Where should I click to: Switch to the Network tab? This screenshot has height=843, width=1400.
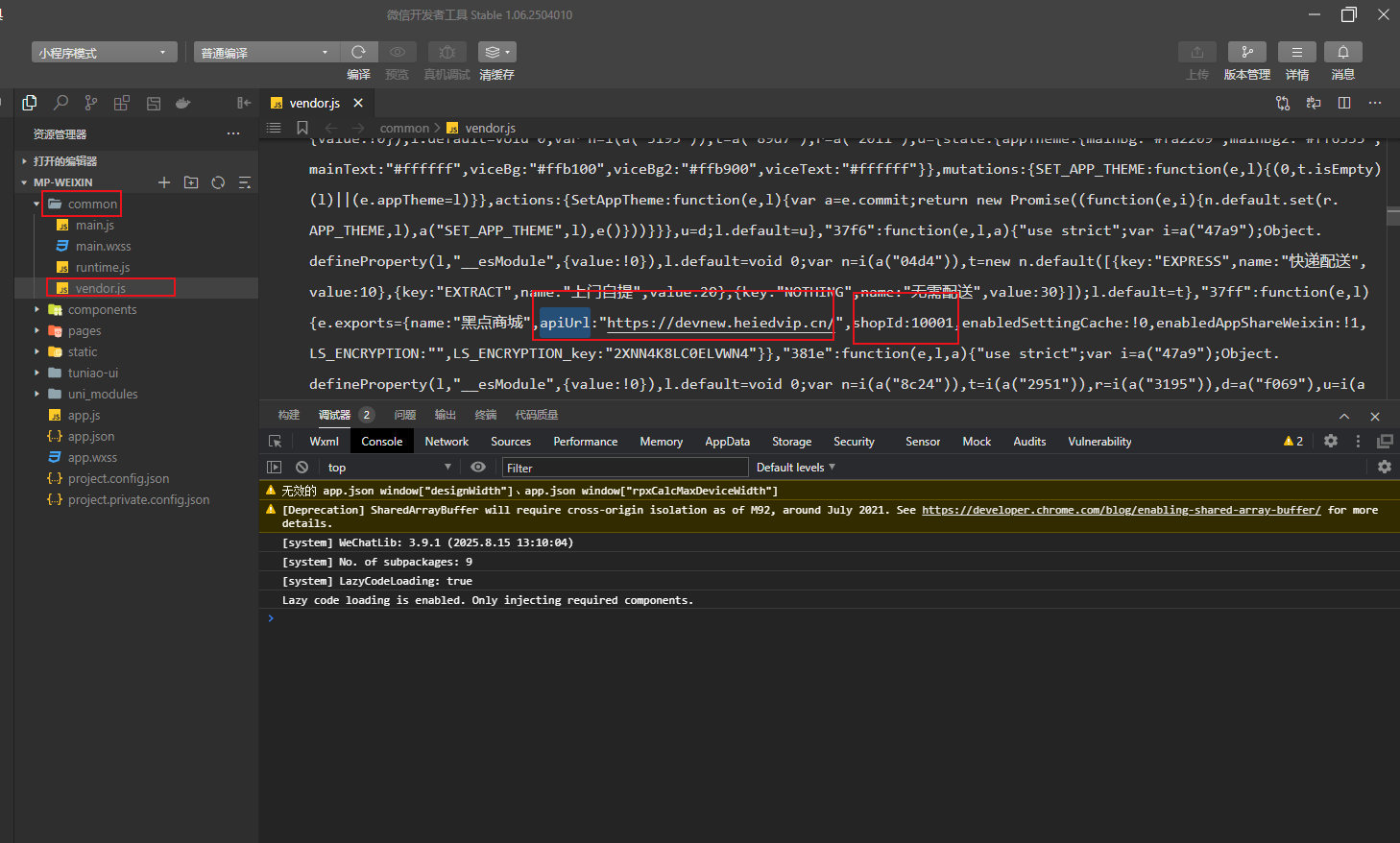pos(447,442)
